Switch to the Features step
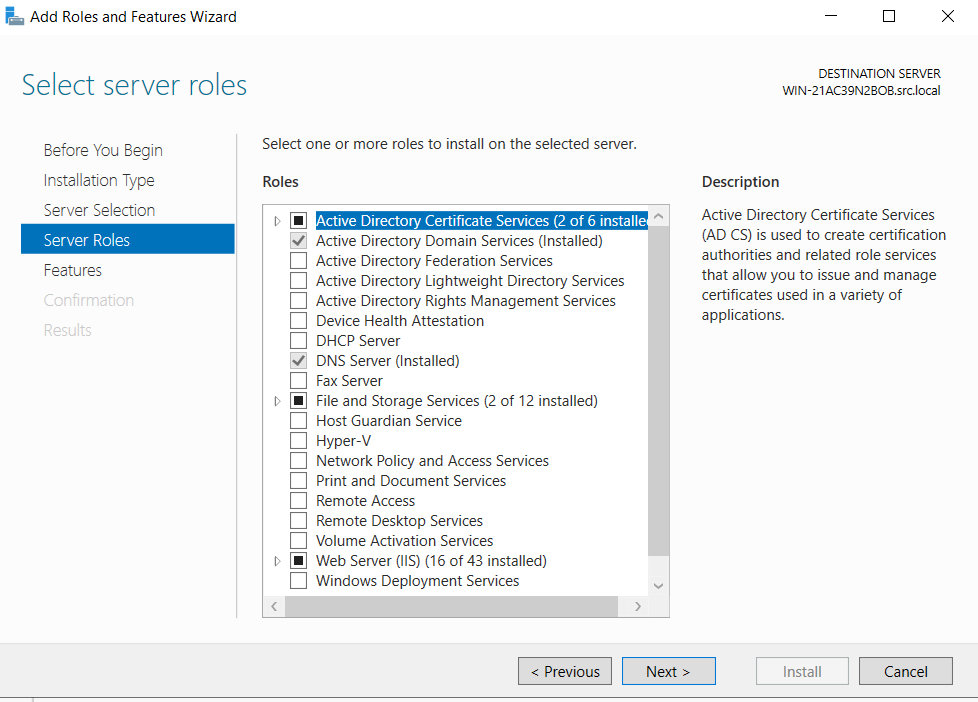978x702 pixels. (x=72, y=270)
